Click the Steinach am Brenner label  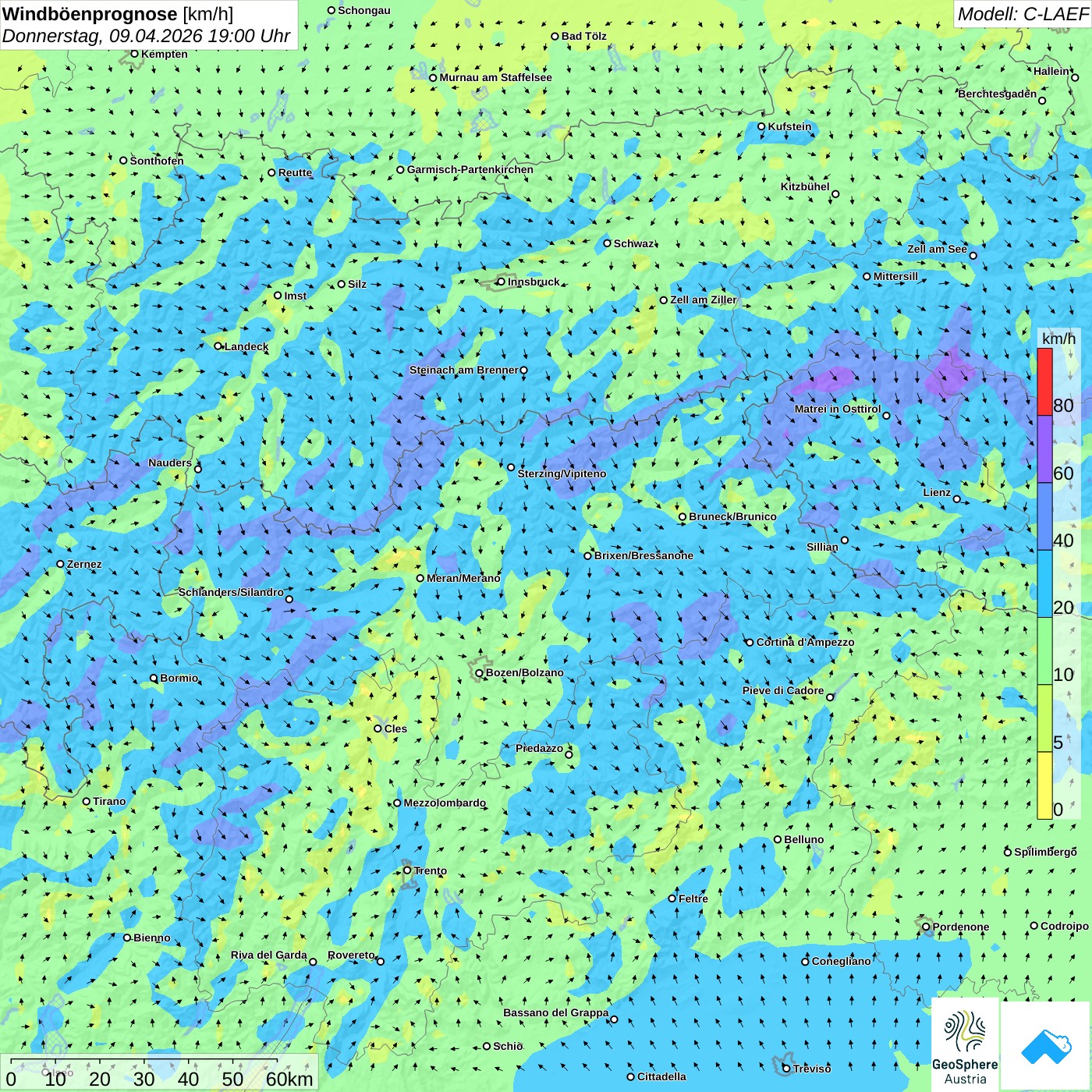pos(464,370)
